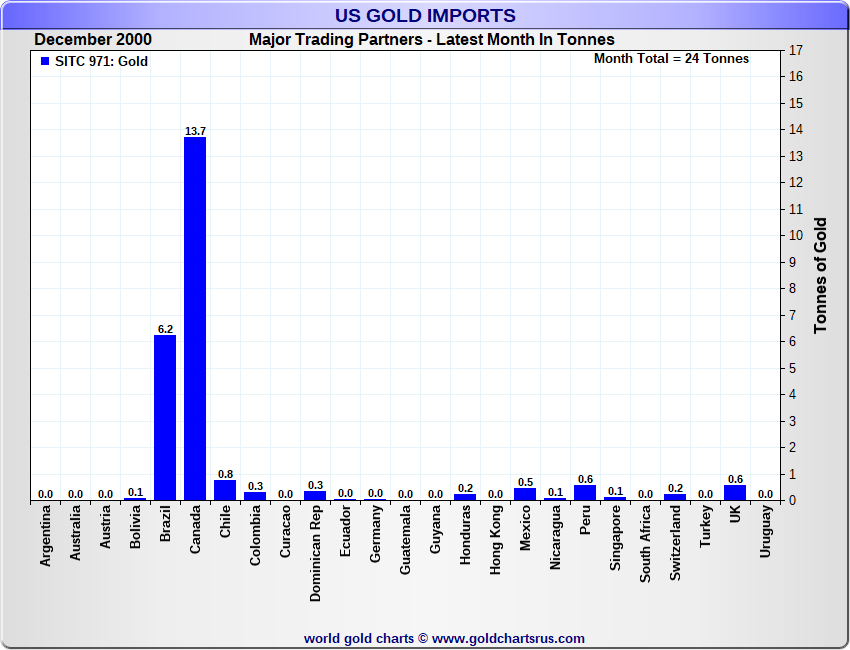
Task: Click the Dominican Rep bar
Action: pyautogui.click(x=315, y=495)
